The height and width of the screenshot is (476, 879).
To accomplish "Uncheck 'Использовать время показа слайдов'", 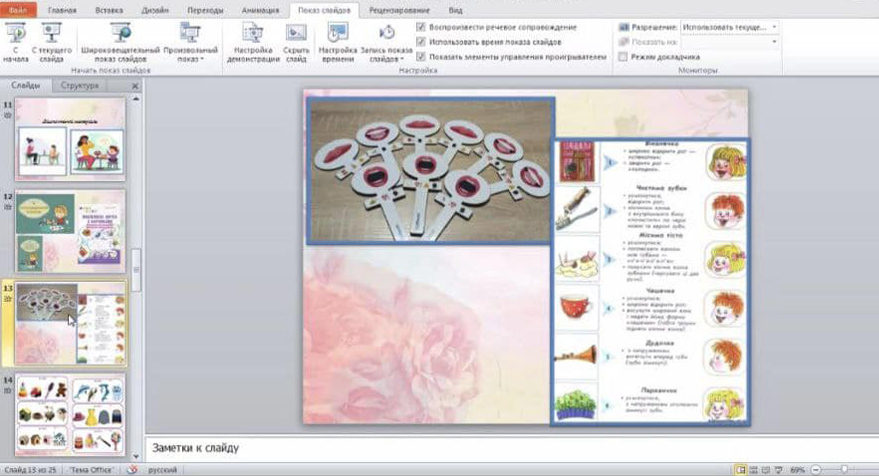I will click(421, 42).
